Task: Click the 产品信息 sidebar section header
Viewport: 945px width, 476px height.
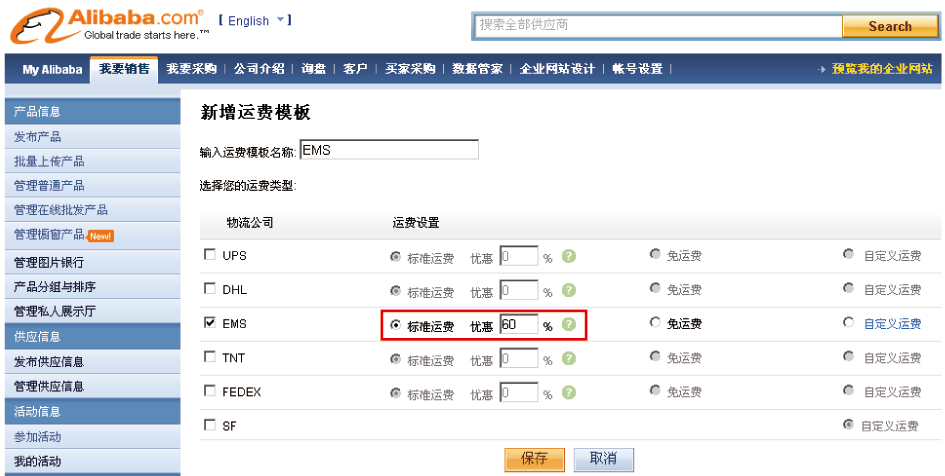Action: [x=92, y=111]
